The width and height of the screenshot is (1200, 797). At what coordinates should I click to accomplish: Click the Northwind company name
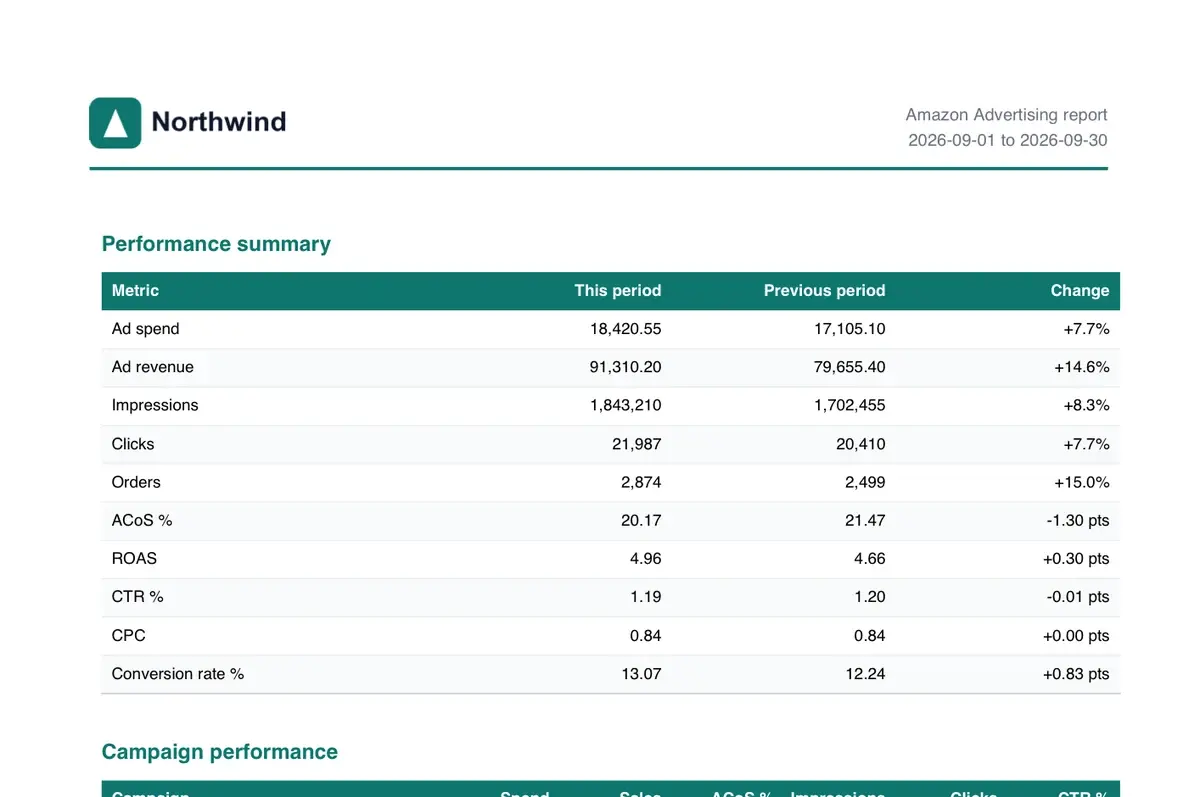click(219, 122)
